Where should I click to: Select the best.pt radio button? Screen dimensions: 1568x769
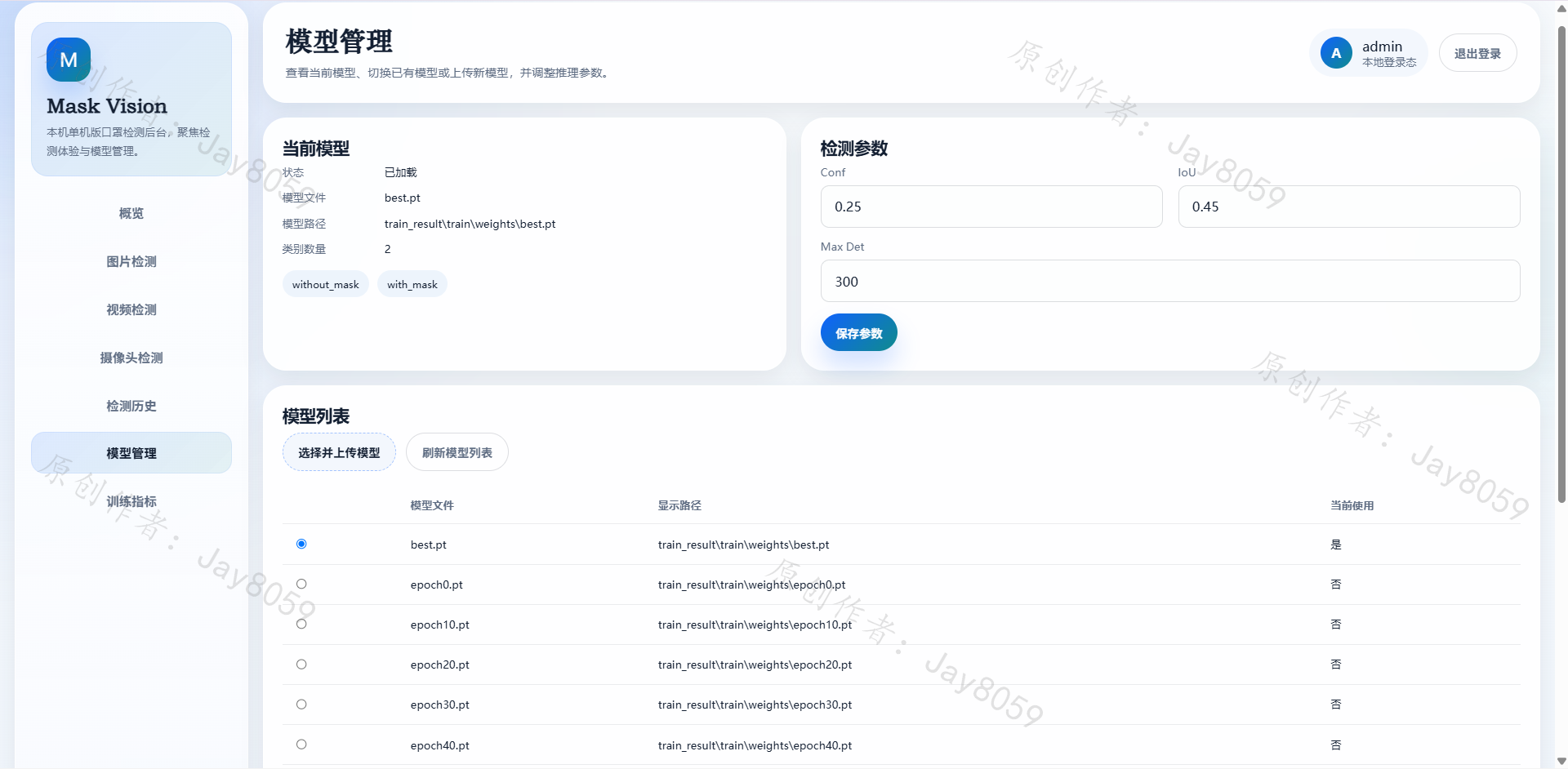point(301,544)
